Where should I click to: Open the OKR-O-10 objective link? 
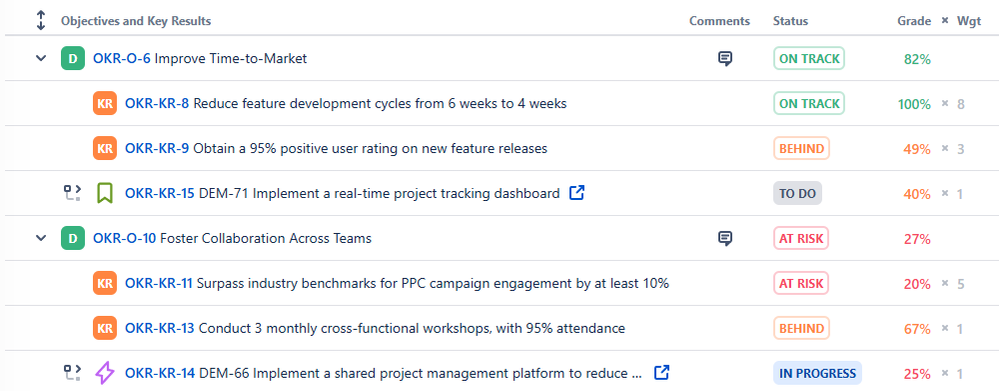pos(124,238)
